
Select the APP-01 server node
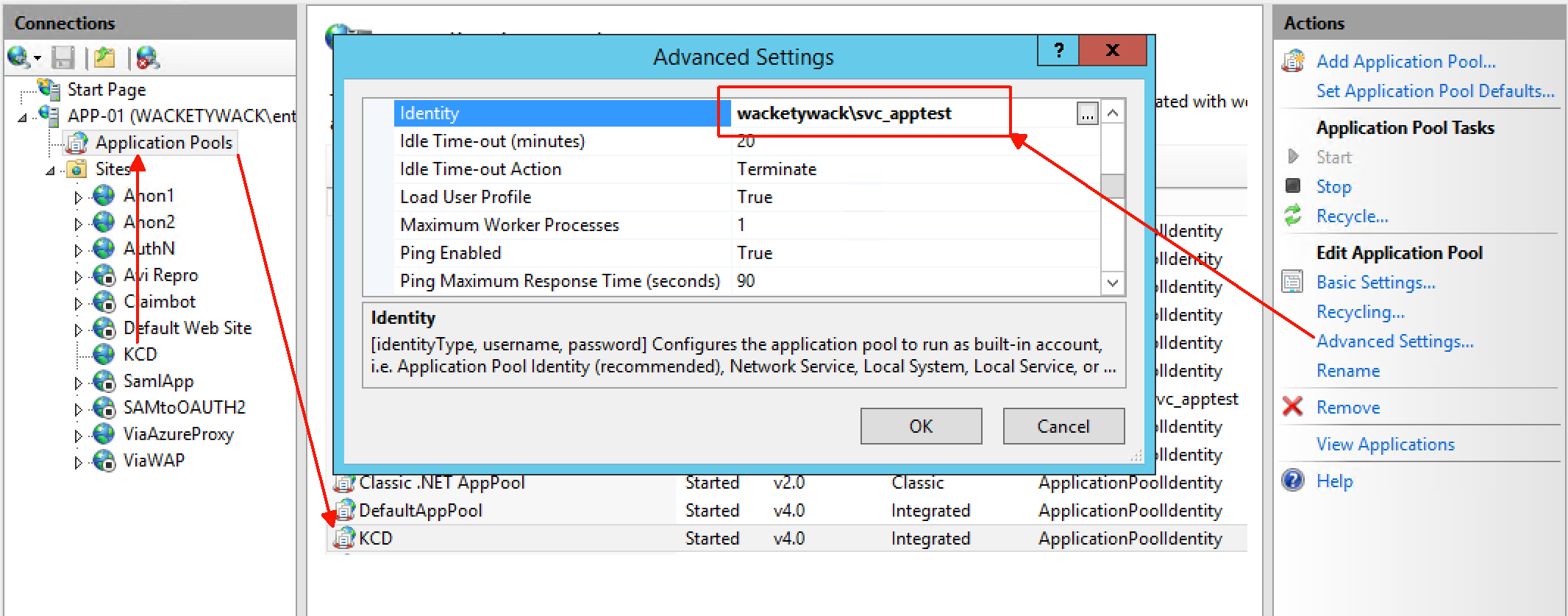(x=182, y=116)
